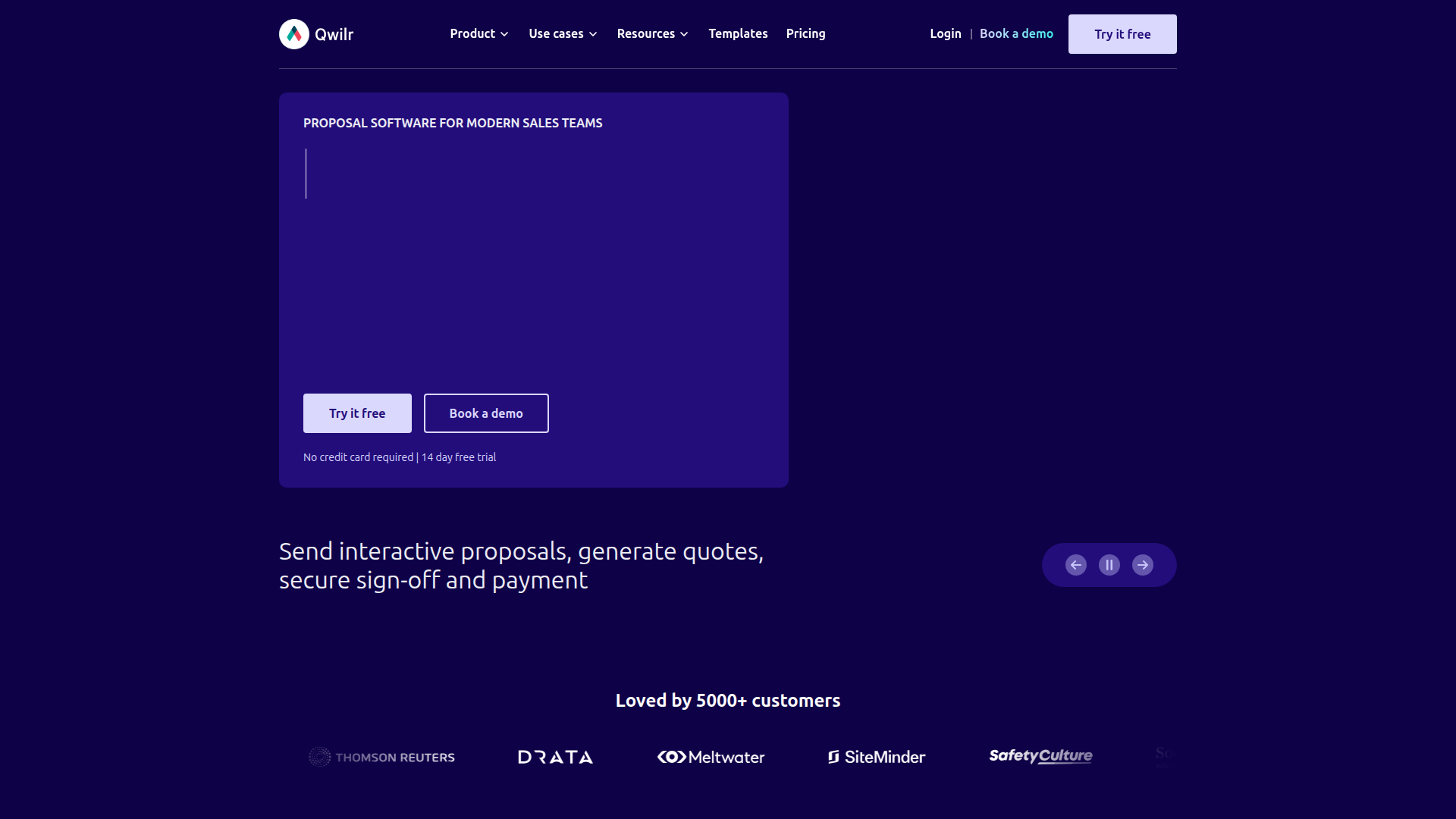Open the Product dropdown menu
The height and width of the screenshot is (819, 1456).
[479, 33]
